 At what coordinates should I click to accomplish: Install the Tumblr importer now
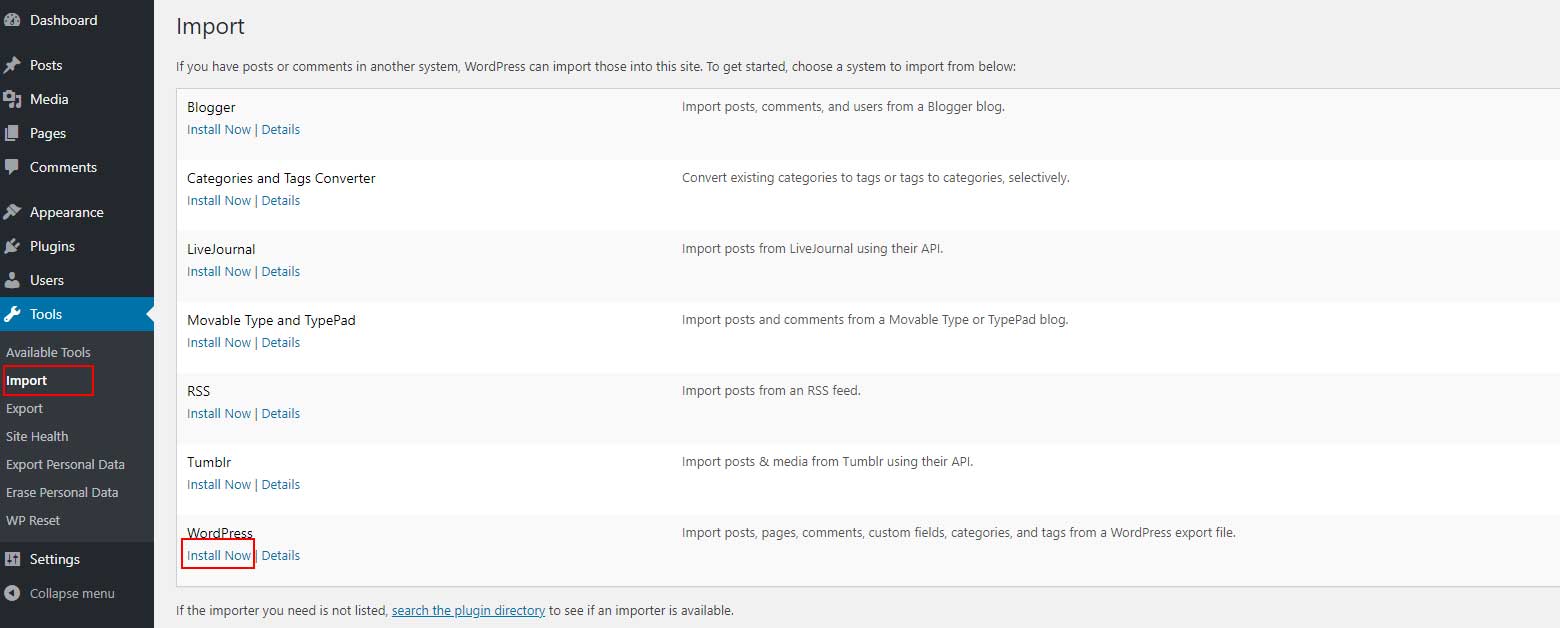pos(219,484)
